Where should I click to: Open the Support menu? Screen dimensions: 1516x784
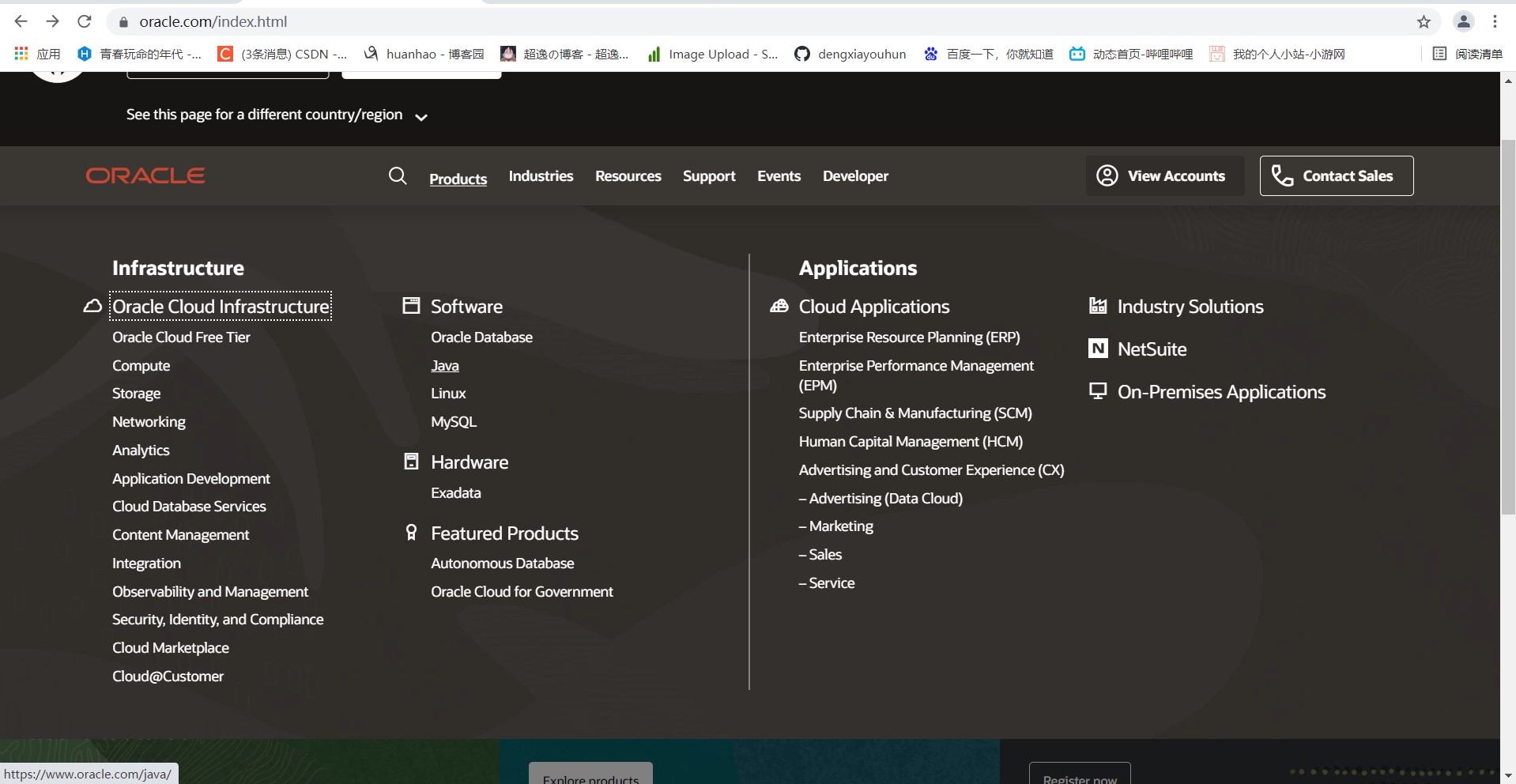pyautogui.click(x=709, y=175)
